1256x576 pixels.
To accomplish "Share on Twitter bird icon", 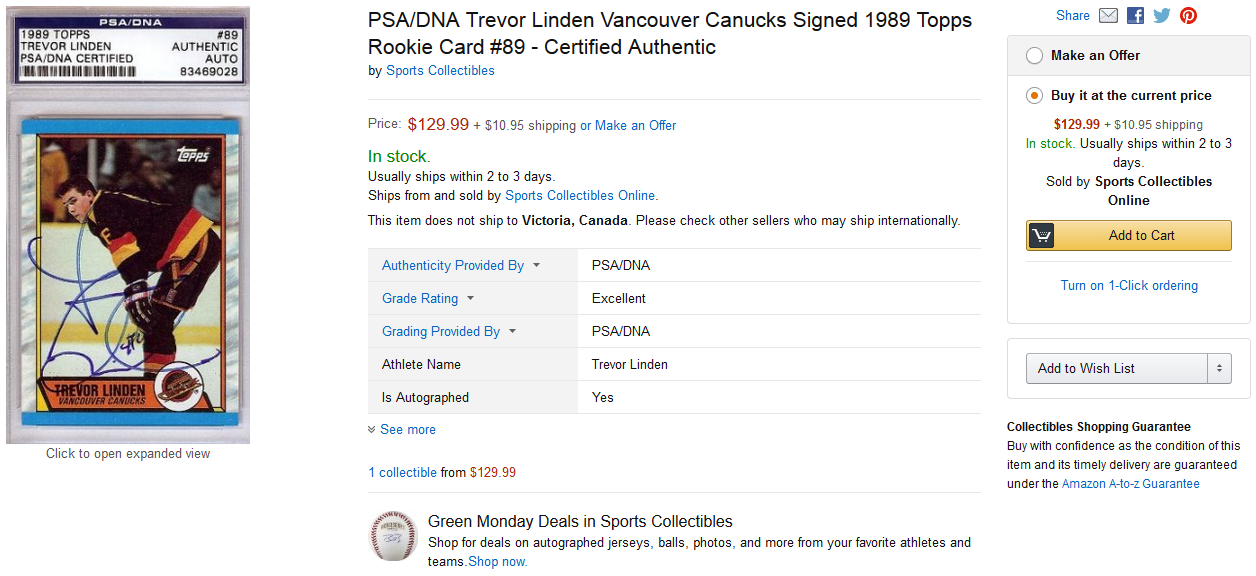I will 1161,16.
